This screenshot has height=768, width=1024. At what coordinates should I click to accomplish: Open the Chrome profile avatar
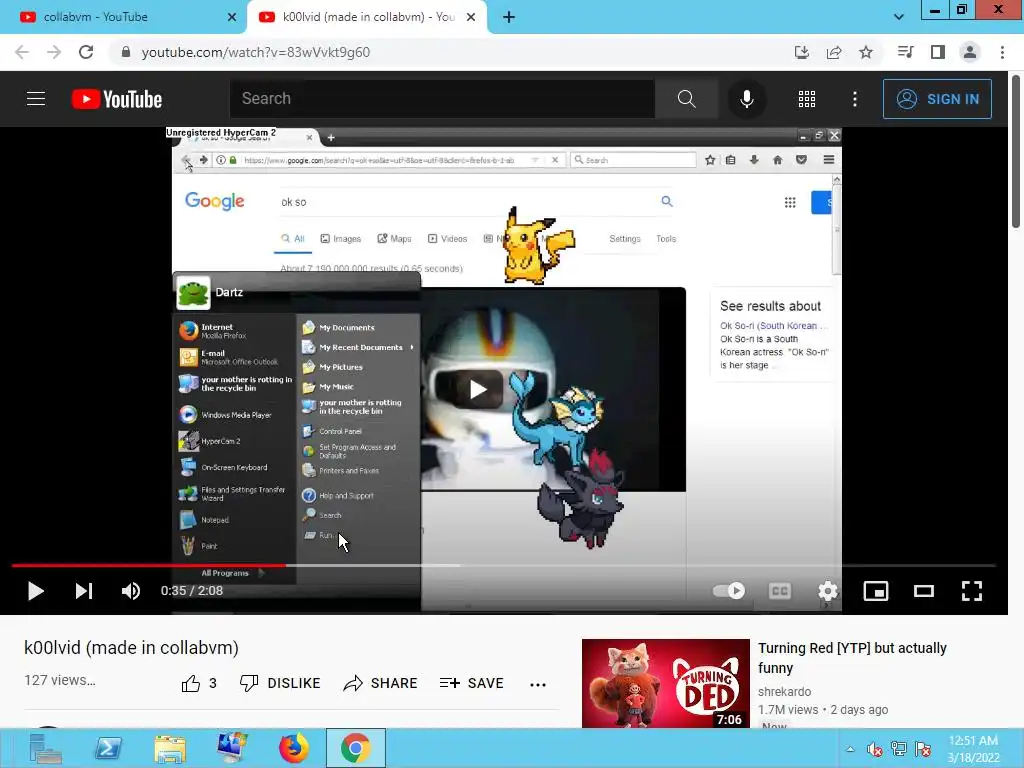pos(970,52)
